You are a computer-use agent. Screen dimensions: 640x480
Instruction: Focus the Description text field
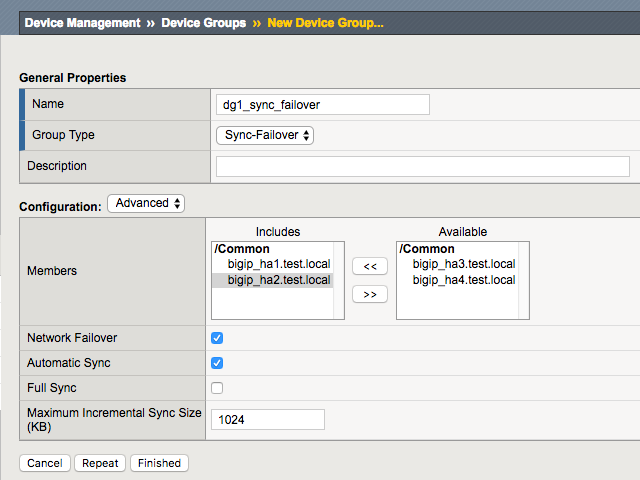[x=423, y=166]
